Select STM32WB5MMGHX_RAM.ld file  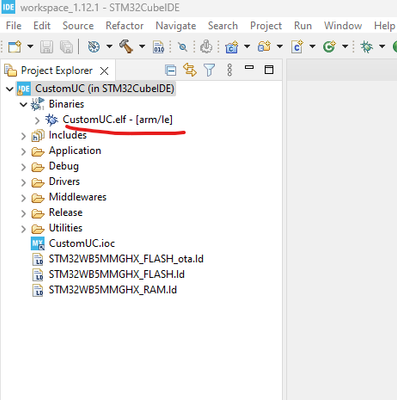[113, 290]
